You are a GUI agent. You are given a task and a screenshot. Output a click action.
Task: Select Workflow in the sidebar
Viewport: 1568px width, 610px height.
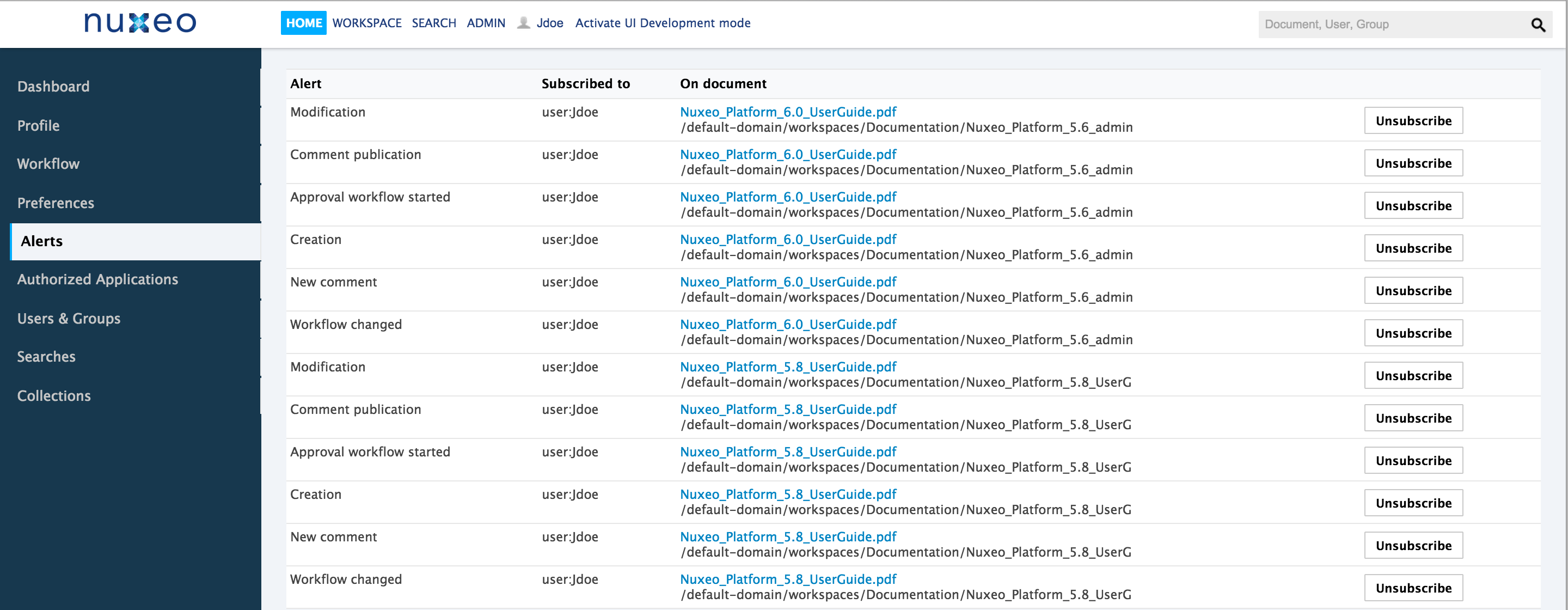click(x=48, y=164)
